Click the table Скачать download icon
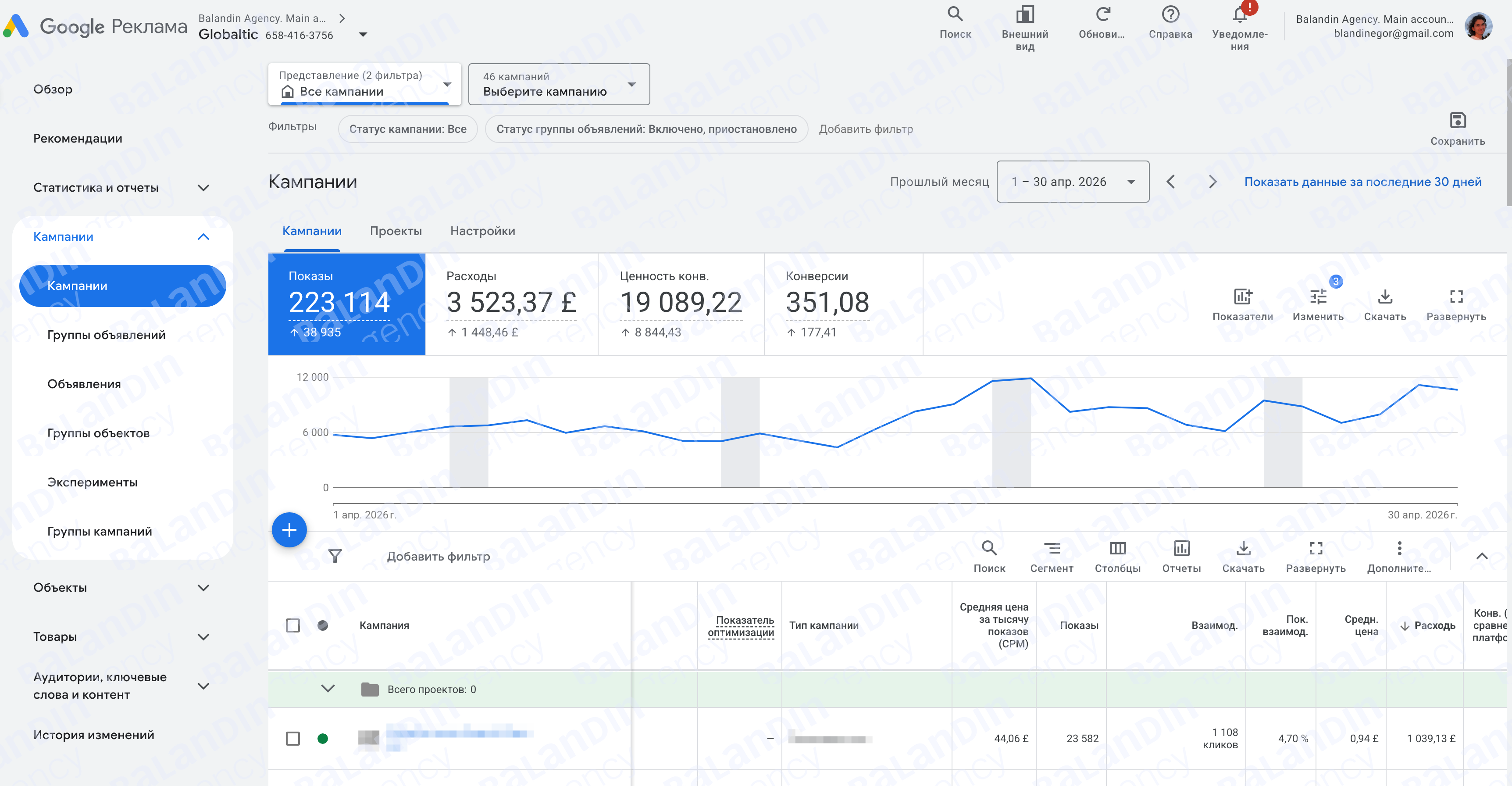The width and height of the screenshot is (1512, 786). coord(1243,548)
